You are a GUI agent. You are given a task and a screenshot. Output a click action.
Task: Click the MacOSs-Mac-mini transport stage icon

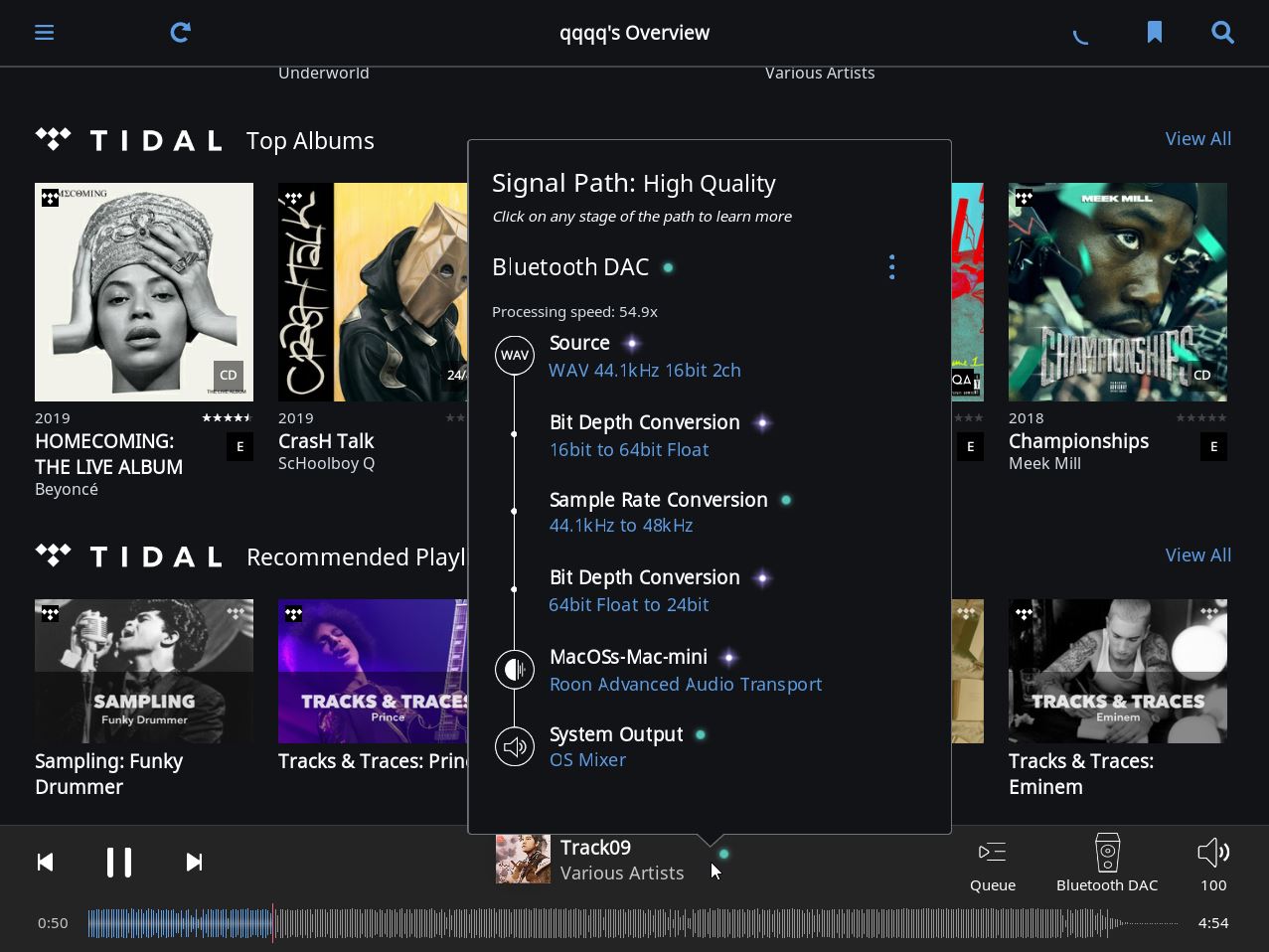click(x=515, y=669)
